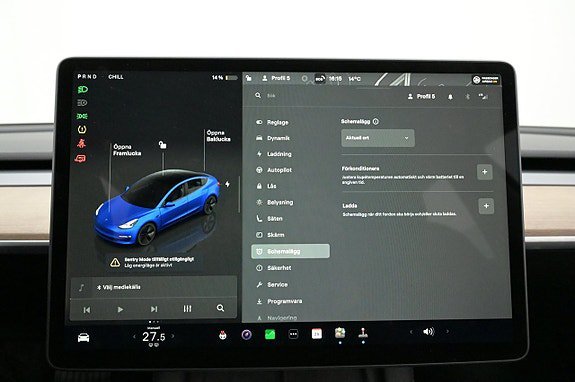Tap the lock icon in the status bar
The image size is (575, 382).
pos(249,78)
